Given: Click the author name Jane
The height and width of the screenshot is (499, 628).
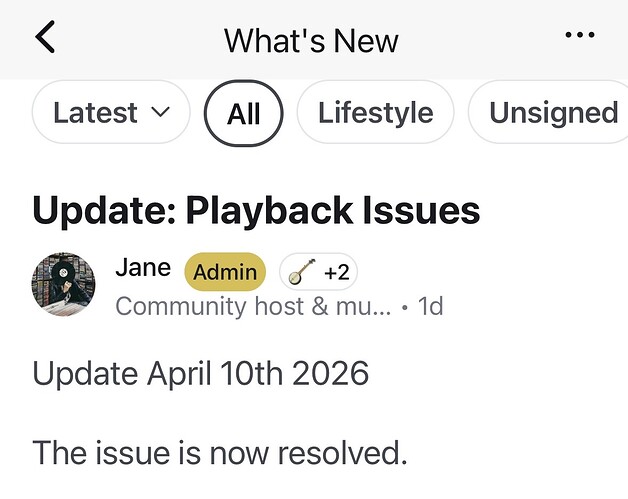Looking at the screenshot, I should tap(143, 267).
